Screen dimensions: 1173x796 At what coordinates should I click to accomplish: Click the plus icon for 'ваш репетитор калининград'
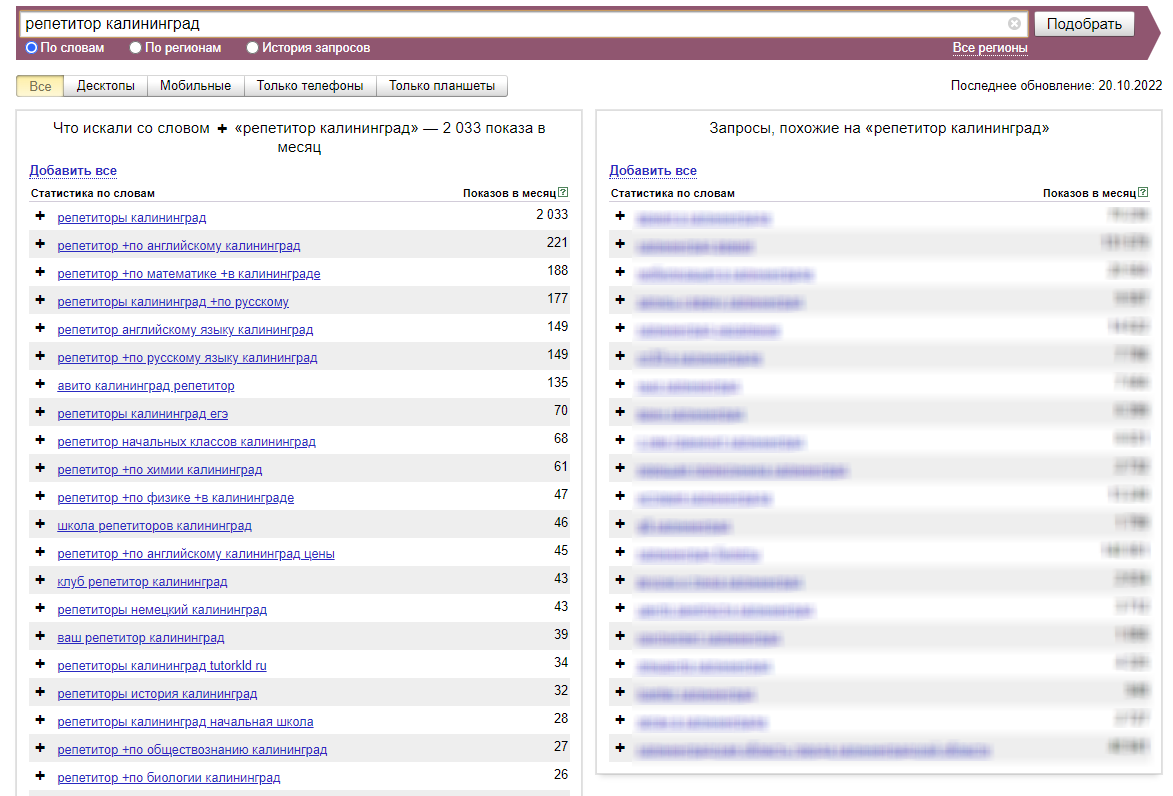click(40, 636)
